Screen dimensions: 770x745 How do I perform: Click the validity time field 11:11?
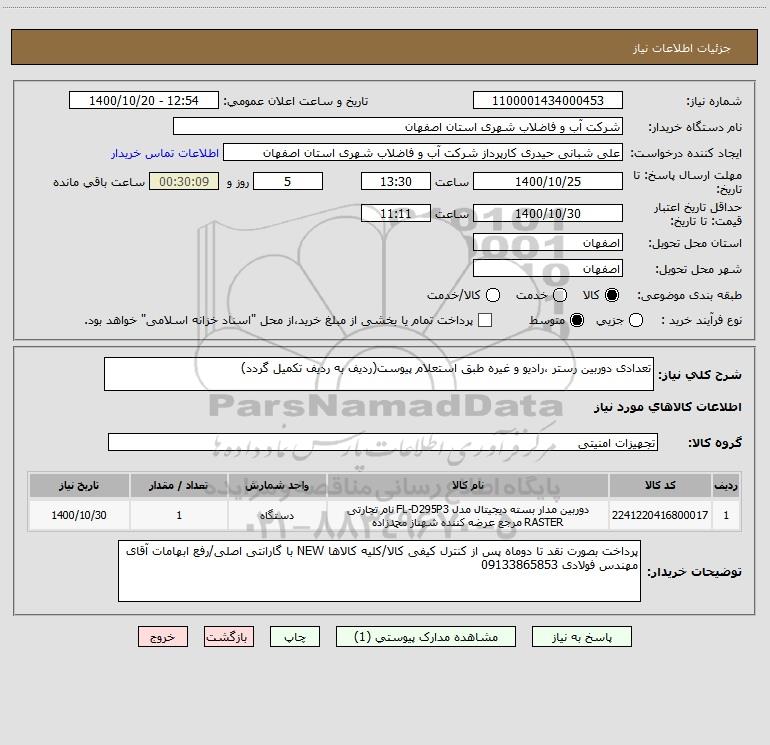396,214
